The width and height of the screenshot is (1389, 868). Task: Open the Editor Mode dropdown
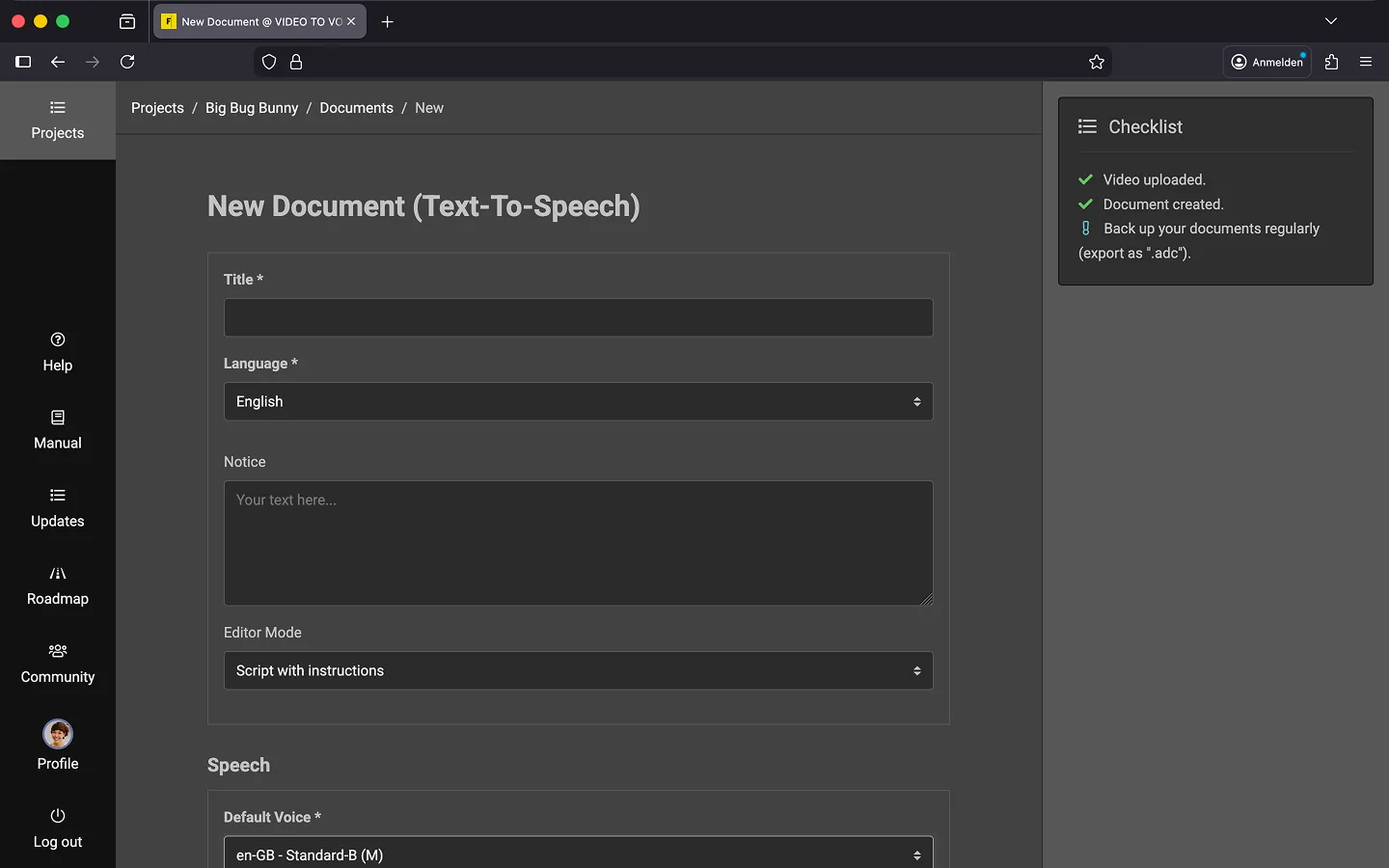[578, 671]
